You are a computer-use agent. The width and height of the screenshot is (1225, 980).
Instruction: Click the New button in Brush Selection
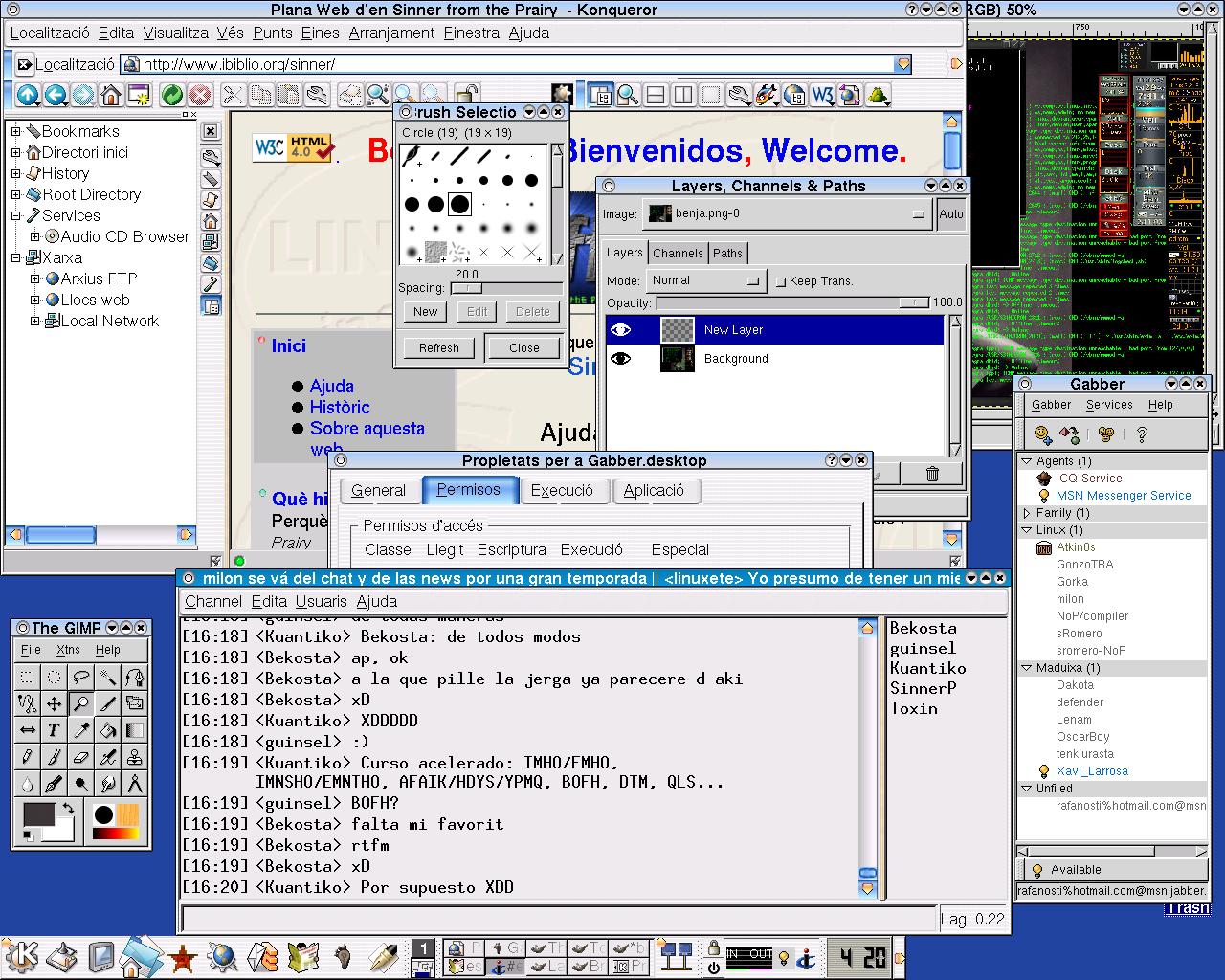tap(426, 312)
